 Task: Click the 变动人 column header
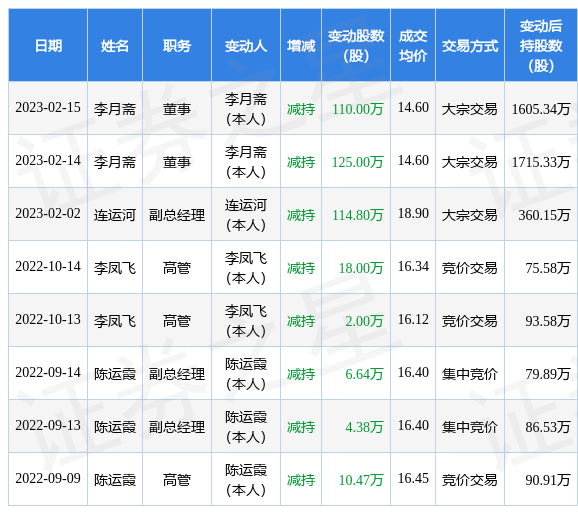click(246, 46)
